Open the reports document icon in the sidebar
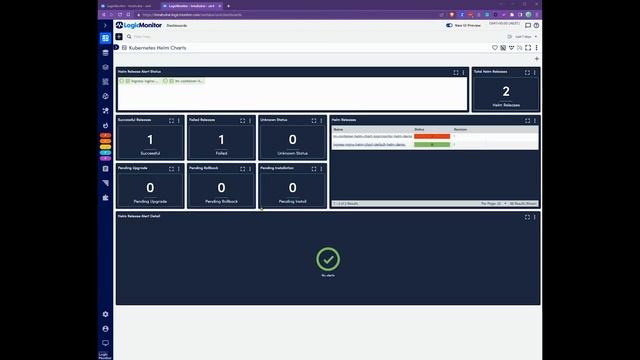The width and height of the screenshot is (640, 360). point(105,169)
